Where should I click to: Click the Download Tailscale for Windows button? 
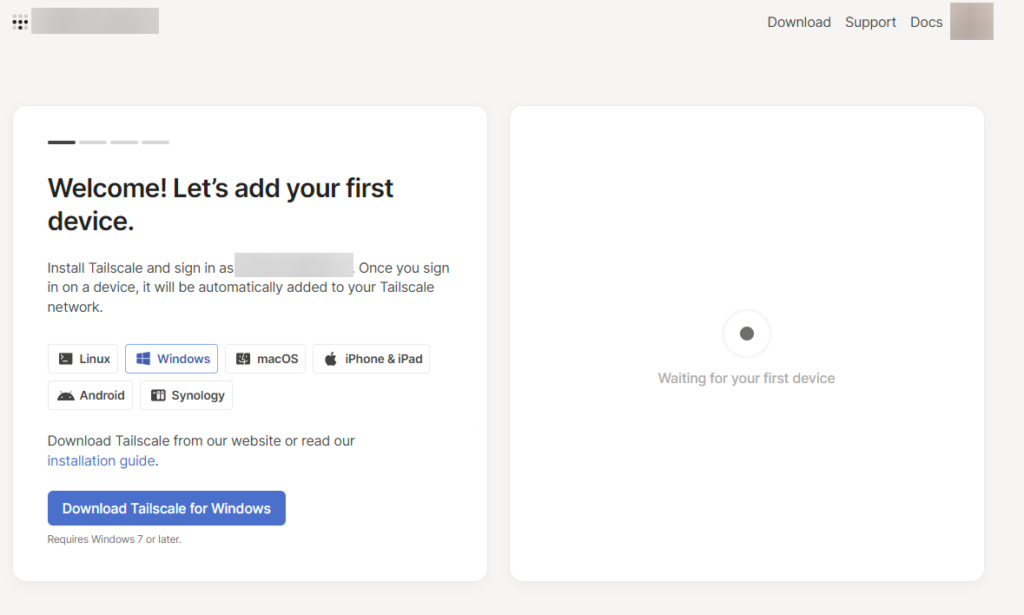(166, 508)
